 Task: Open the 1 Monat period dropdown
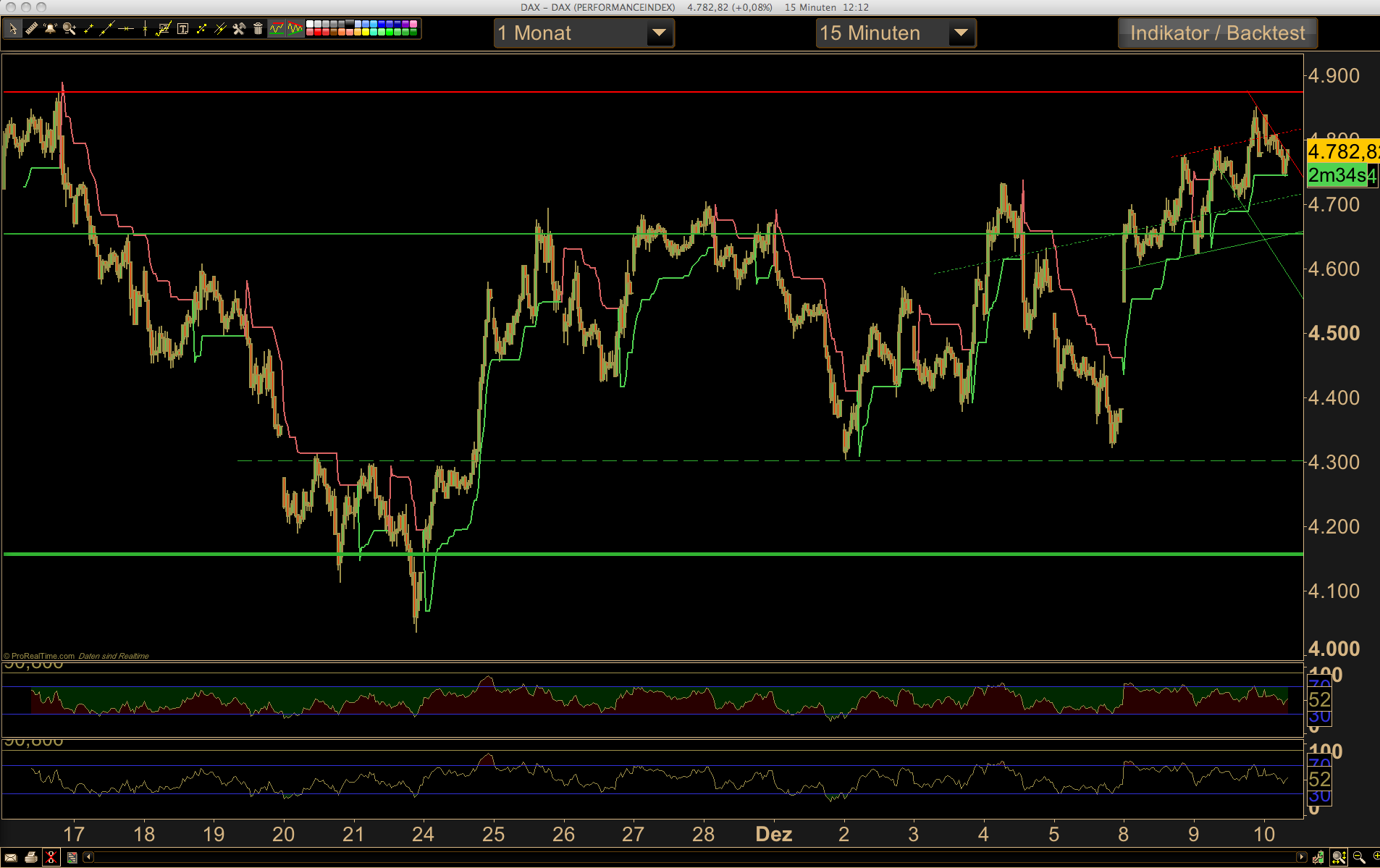click(584, 33)
